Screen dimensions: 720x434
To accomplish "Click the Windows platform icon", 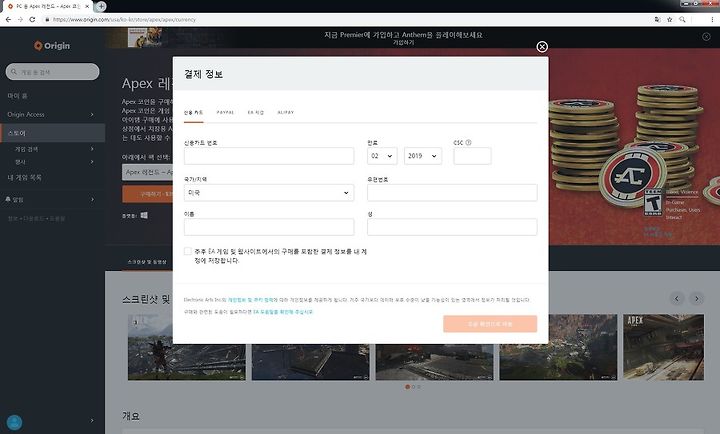I will point(144,215).
